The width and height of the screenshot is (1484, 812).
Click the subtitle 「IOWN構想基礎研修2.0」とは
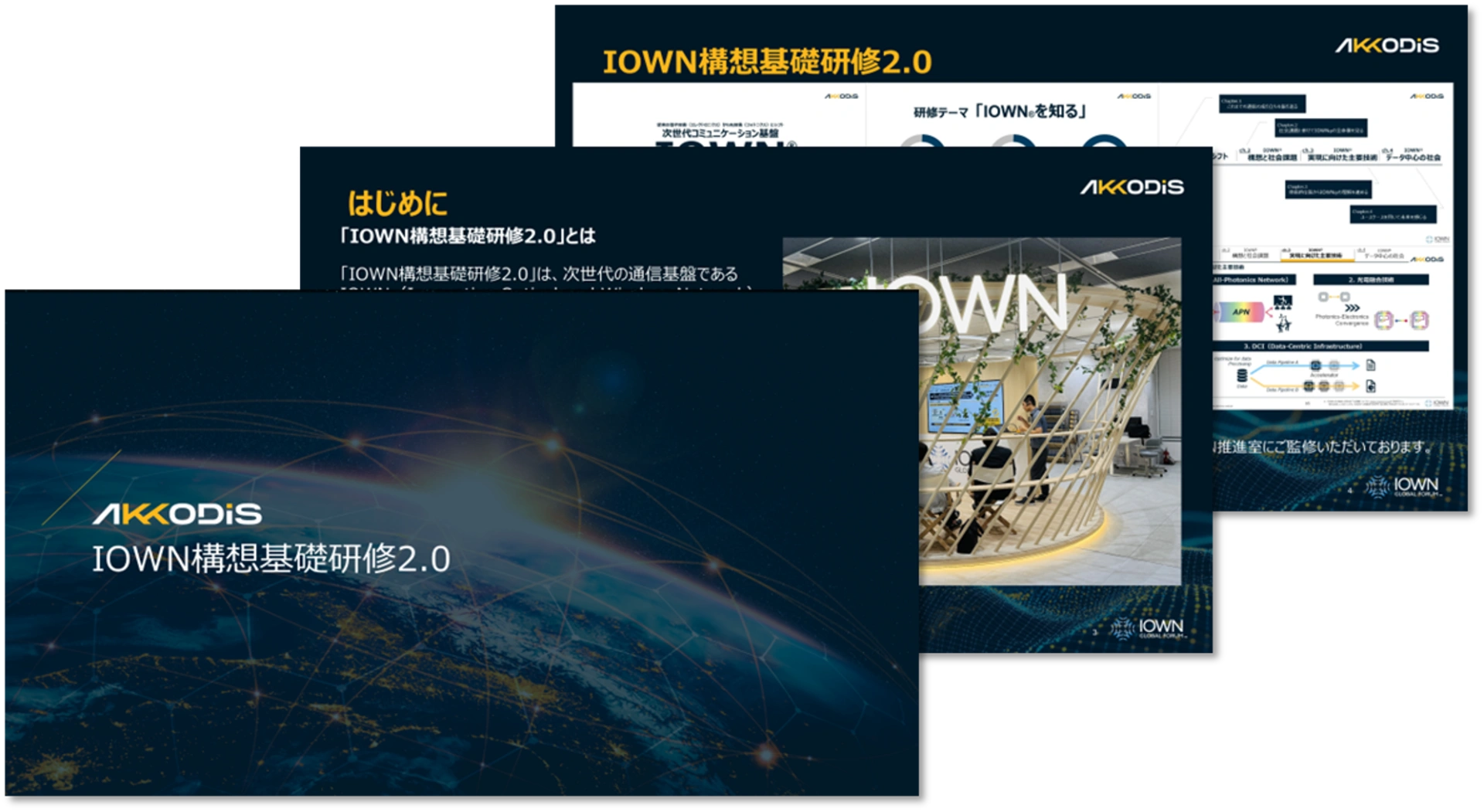468,236
